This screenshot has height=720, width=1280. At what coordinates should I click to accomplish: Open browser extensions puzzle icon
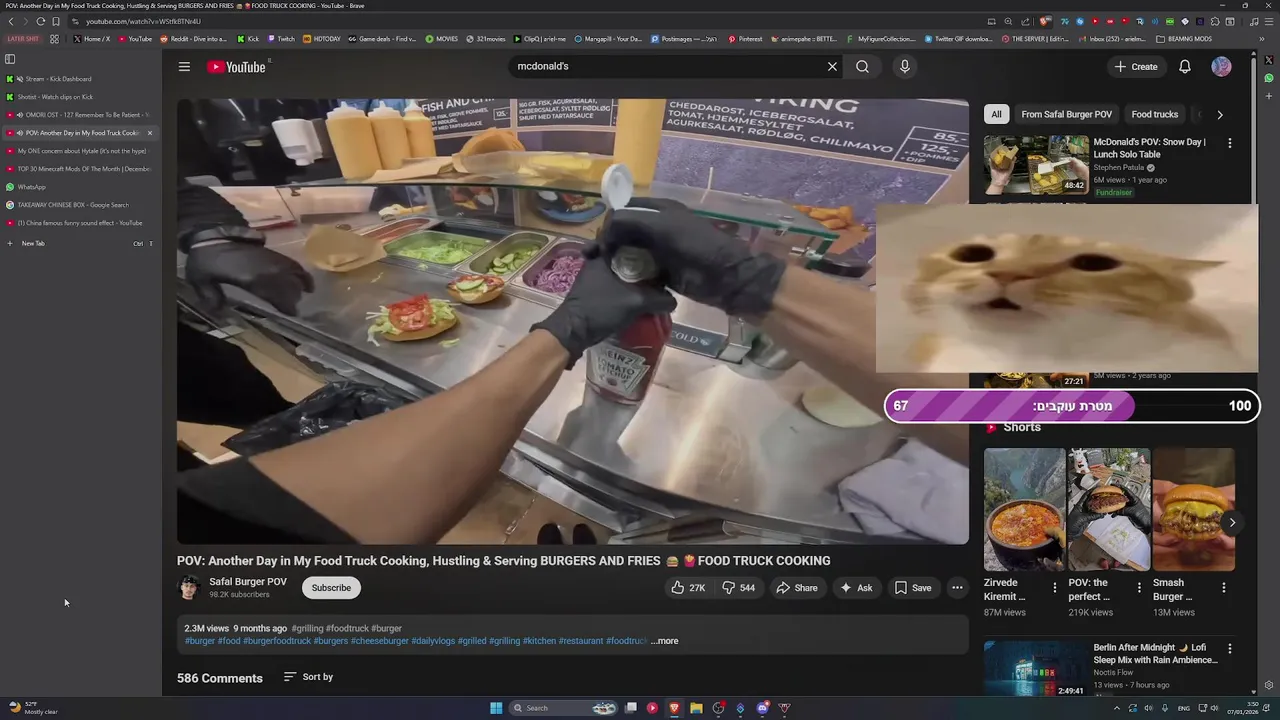pos(1215,21)
